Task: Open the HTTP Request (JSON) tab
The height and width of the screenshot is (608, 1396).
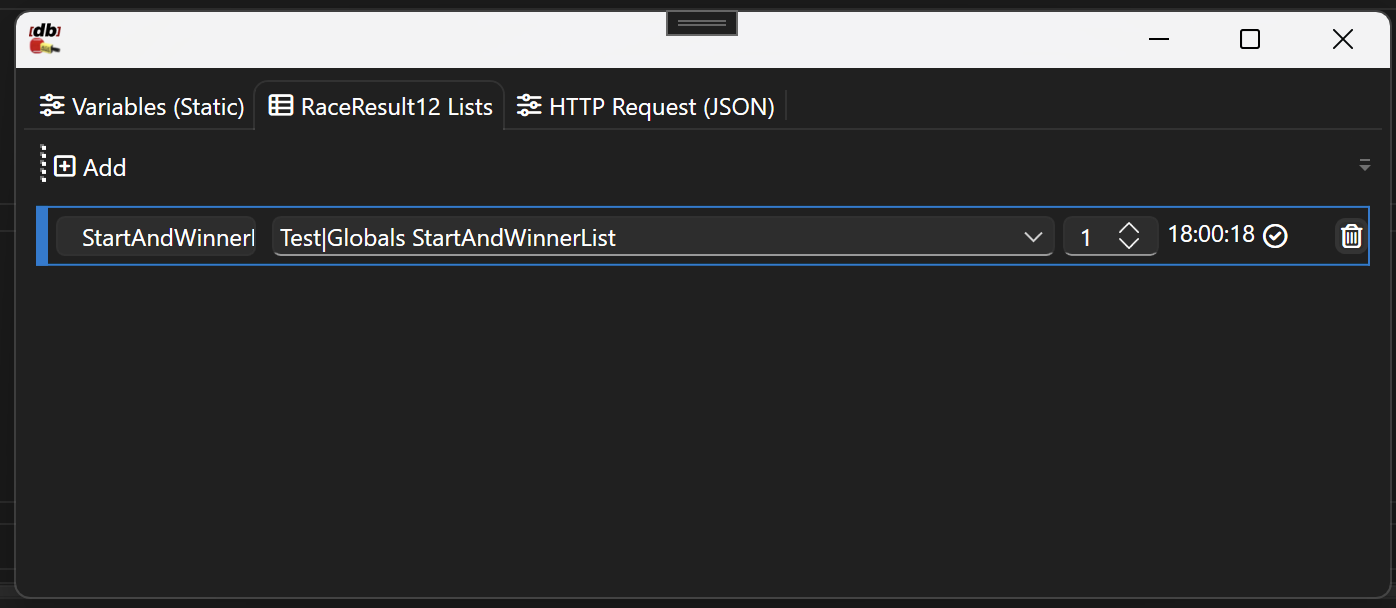Action: click(646, 107)
